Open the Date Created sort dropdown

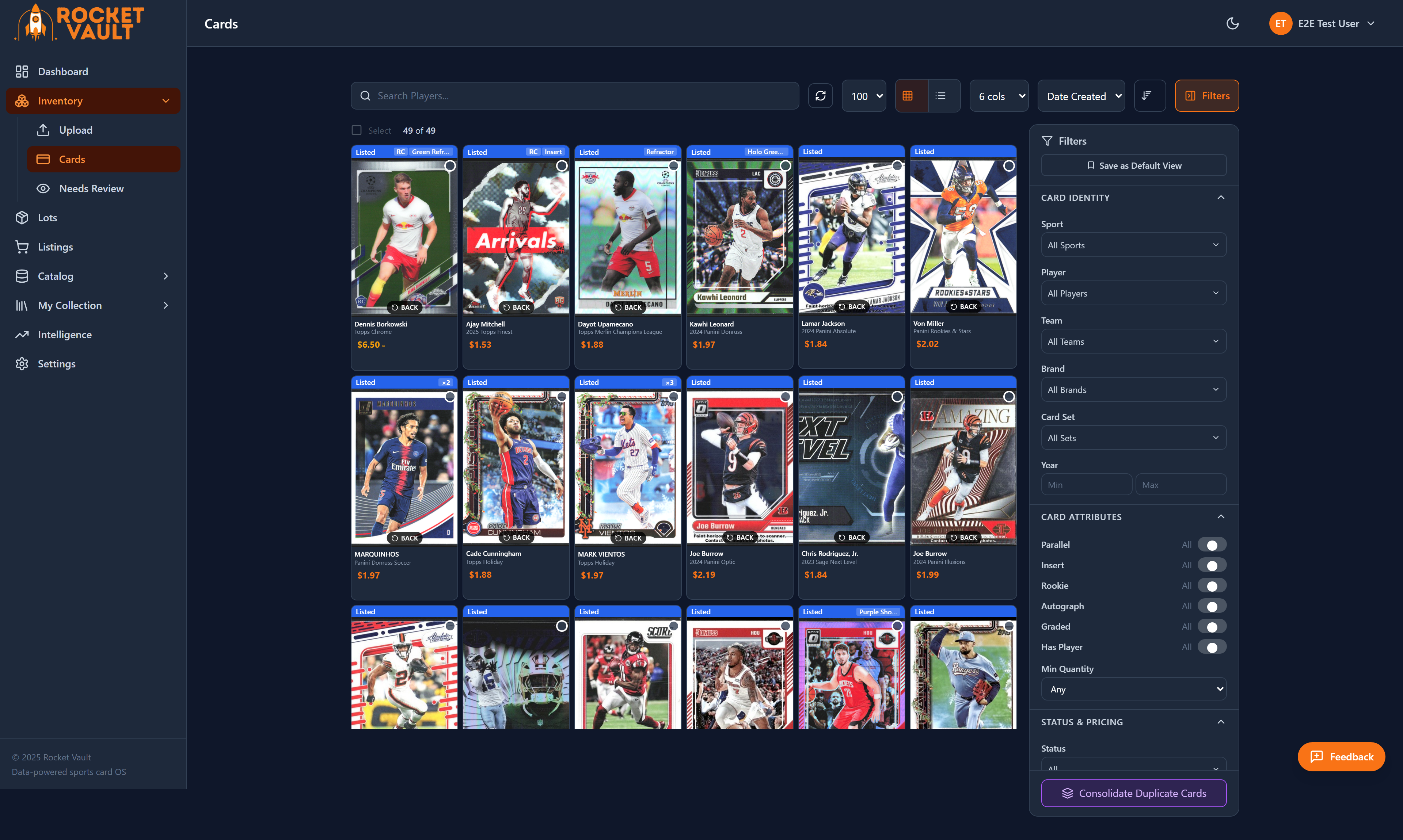pos(1081,95)
